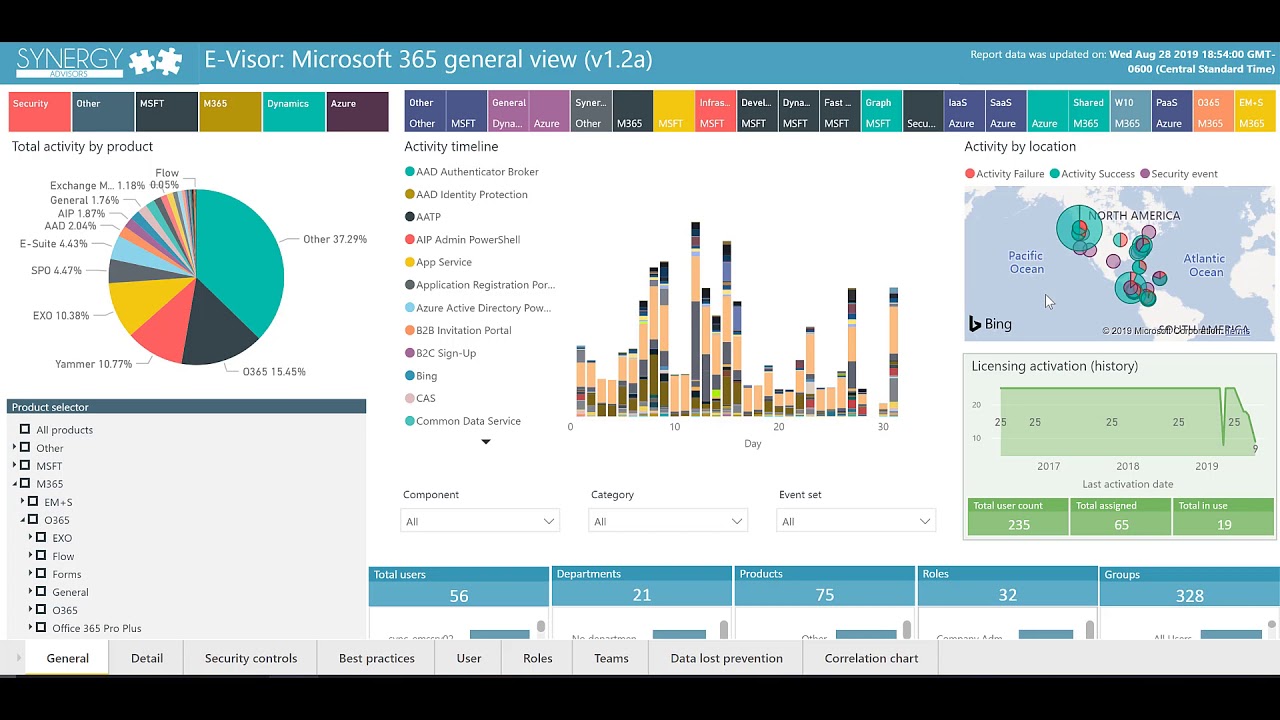Click the Yammer 10.77% pie label

pyautogui.click(x=94, y=364)
